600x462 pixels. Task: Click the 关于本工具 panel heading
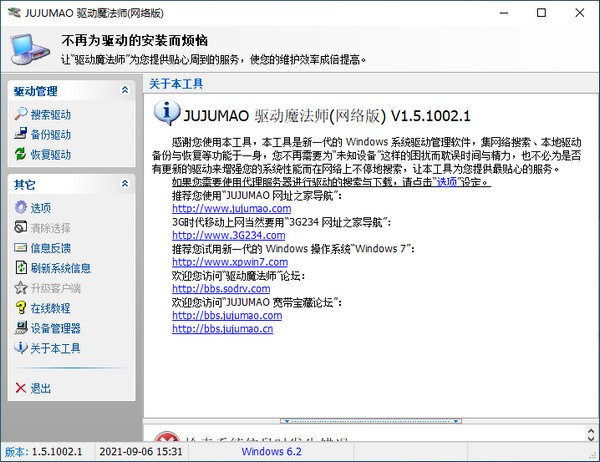176,83
